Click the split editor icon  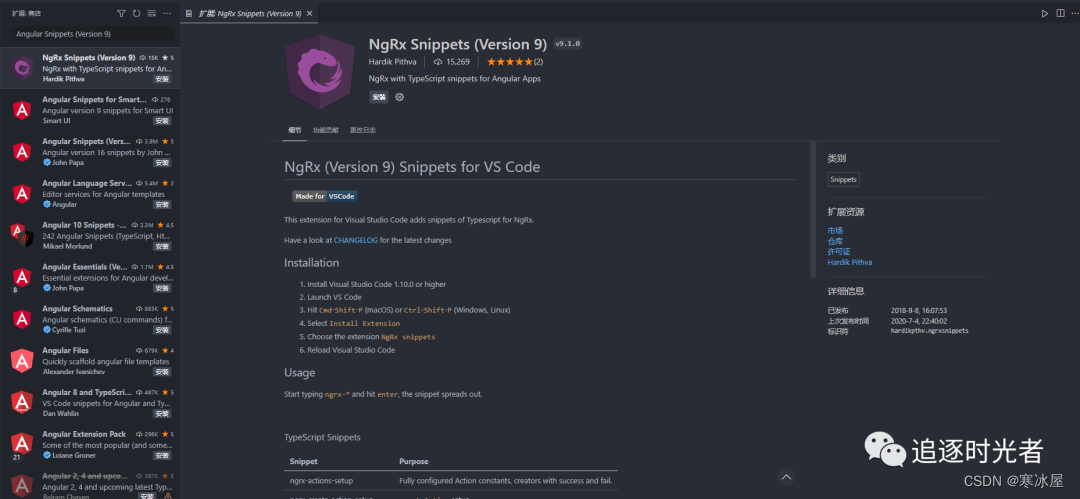(x=1060, y=13)
